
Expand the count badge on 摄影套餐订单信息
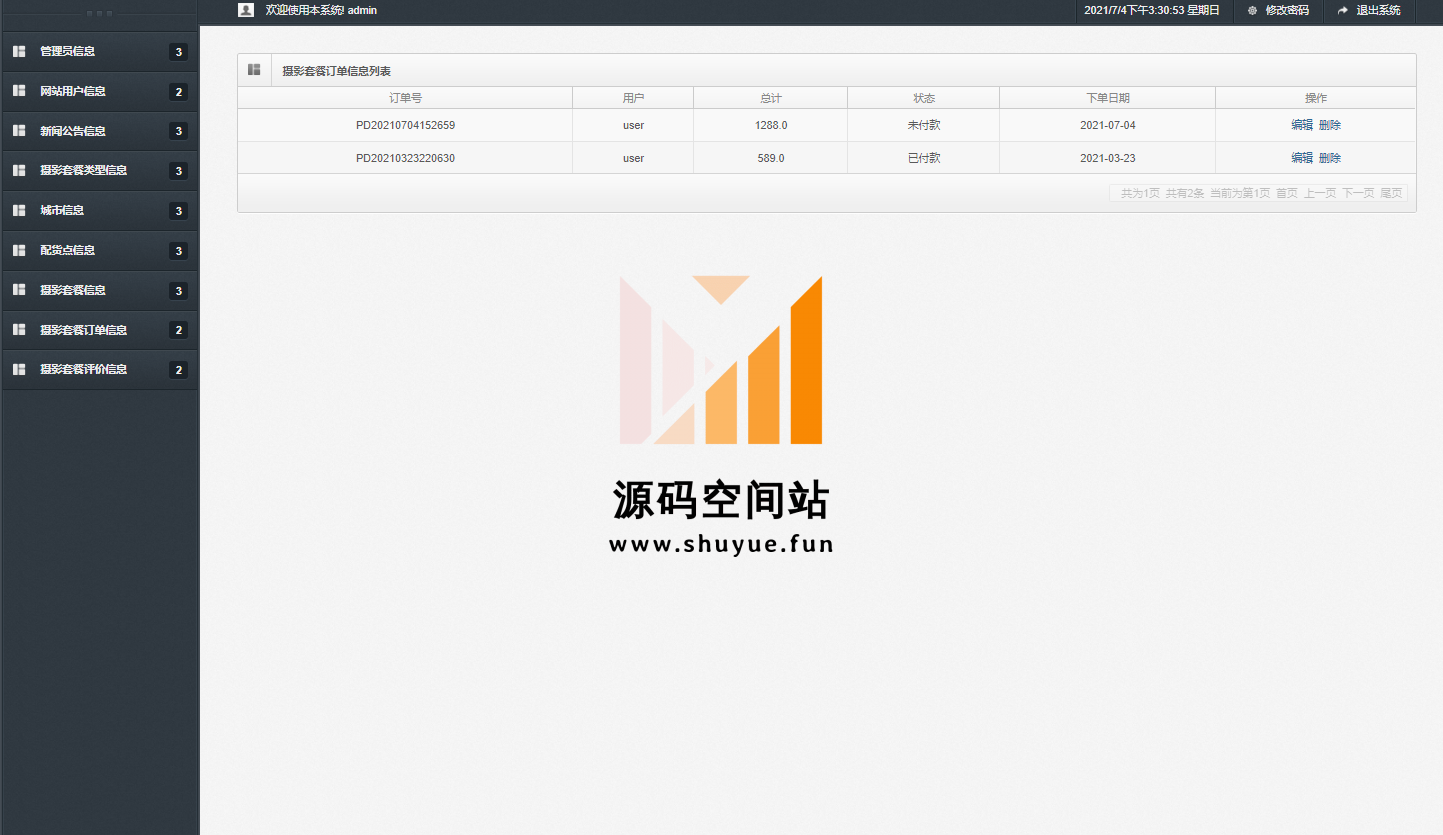[x=178, y=330]
